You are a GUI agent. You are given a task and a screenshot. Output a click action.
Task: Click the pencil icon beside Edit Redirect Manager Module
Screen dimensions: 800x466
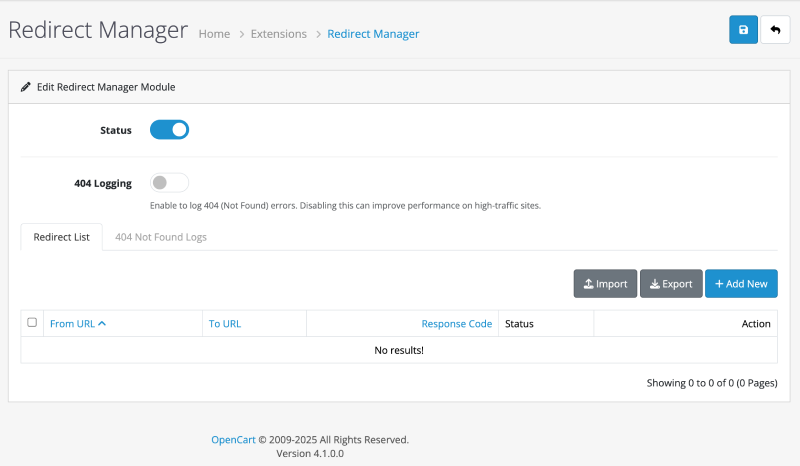(x=26, y=87)
